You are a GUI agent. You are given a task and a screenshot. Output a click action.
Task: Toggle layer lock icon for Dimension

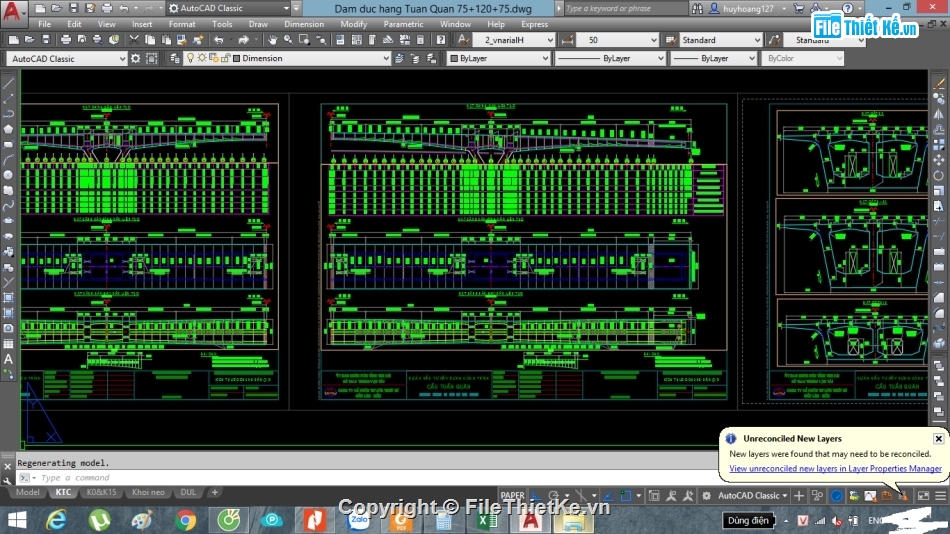(x=225, y=58)
